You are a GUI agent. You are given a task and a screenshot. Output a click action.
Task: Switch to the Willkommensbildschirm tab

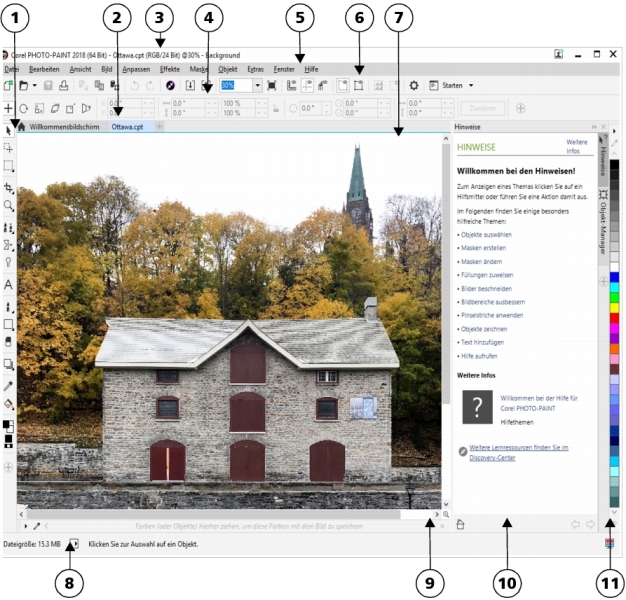pyautogui.click(x=64, y=128)
